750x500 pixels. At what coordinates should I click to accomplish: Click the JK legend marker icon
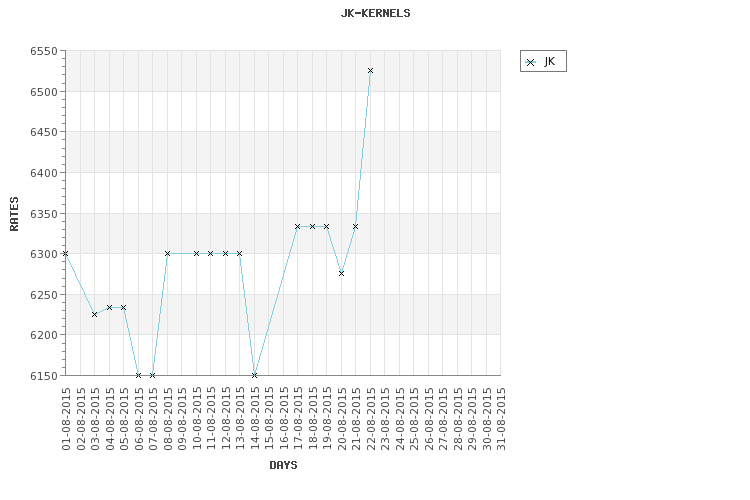(530, 62)
